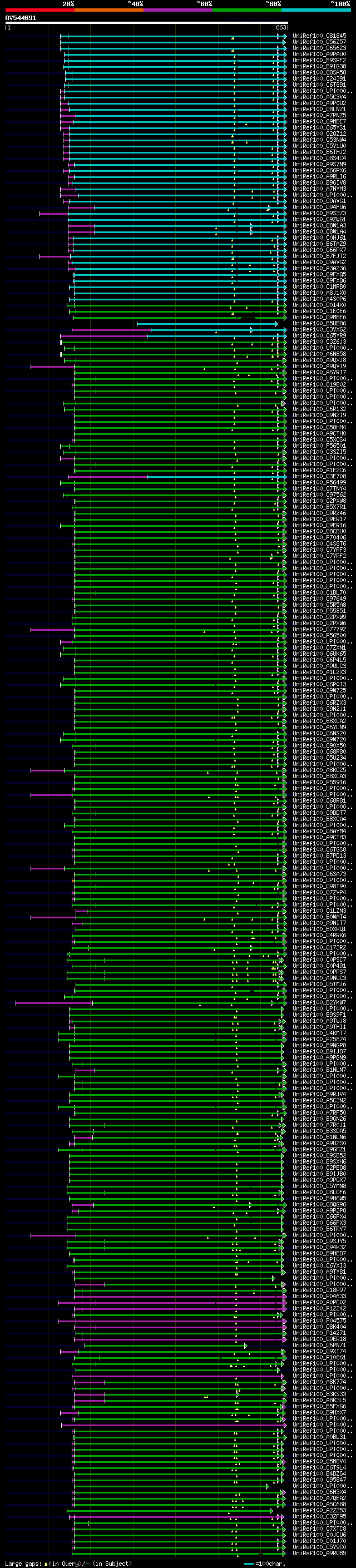Select the UniRef100_B5UB86 label
The image size is (356, 1568).
(319, 324)
